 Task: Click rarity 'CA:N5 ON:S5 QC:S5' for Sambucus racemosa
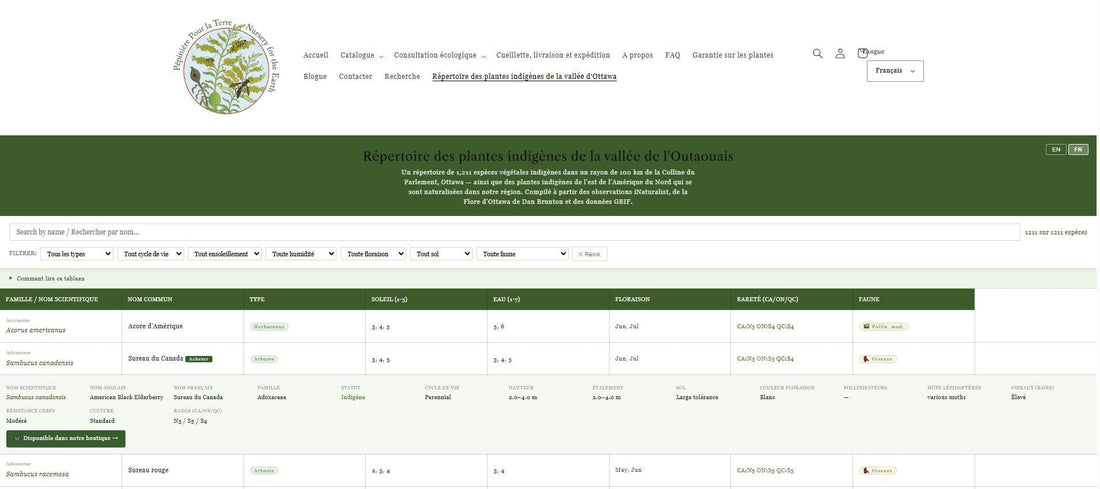765,470
